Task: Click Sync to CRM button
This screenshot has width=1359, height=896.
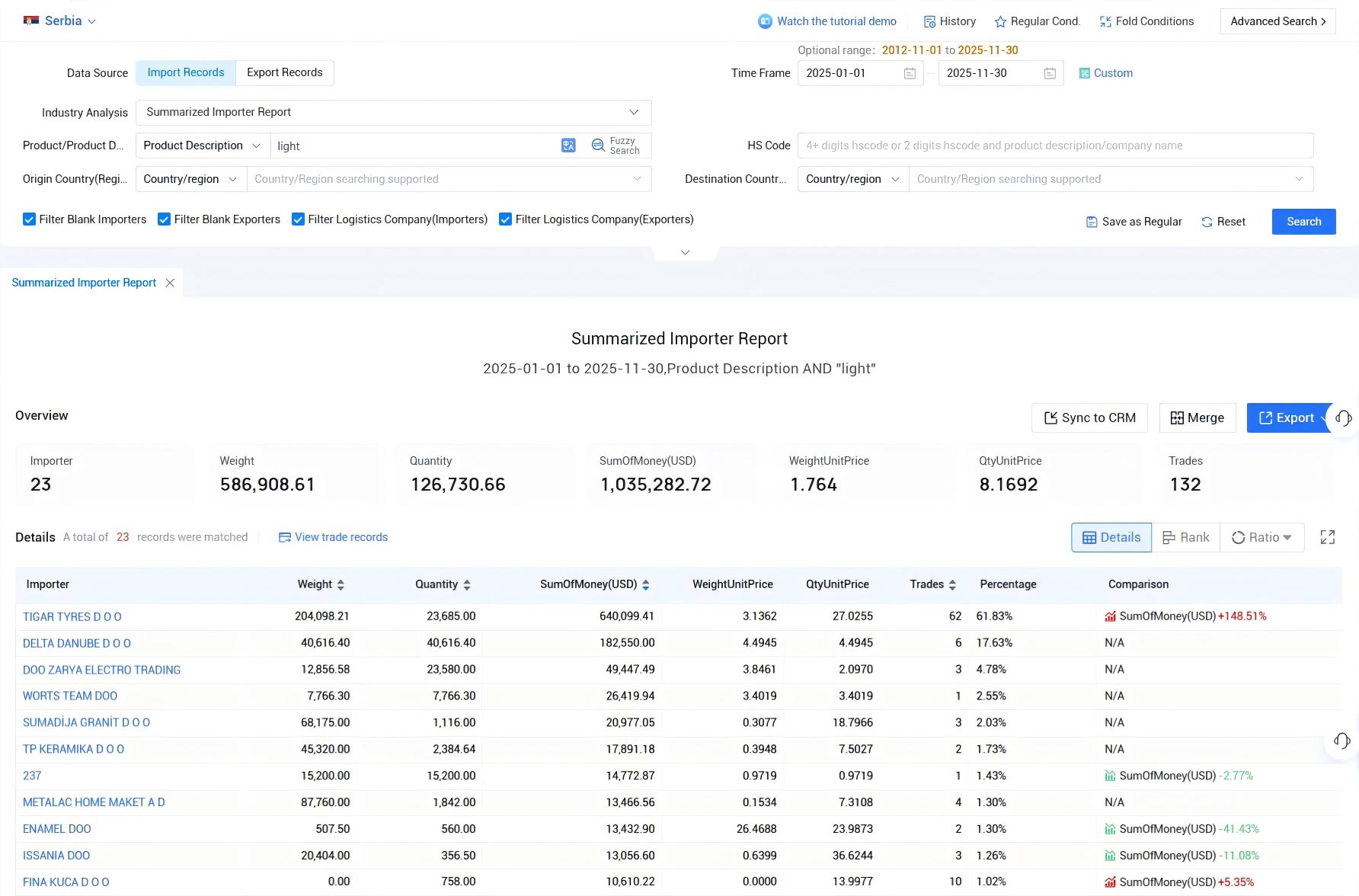Action: pos(1089,418)
